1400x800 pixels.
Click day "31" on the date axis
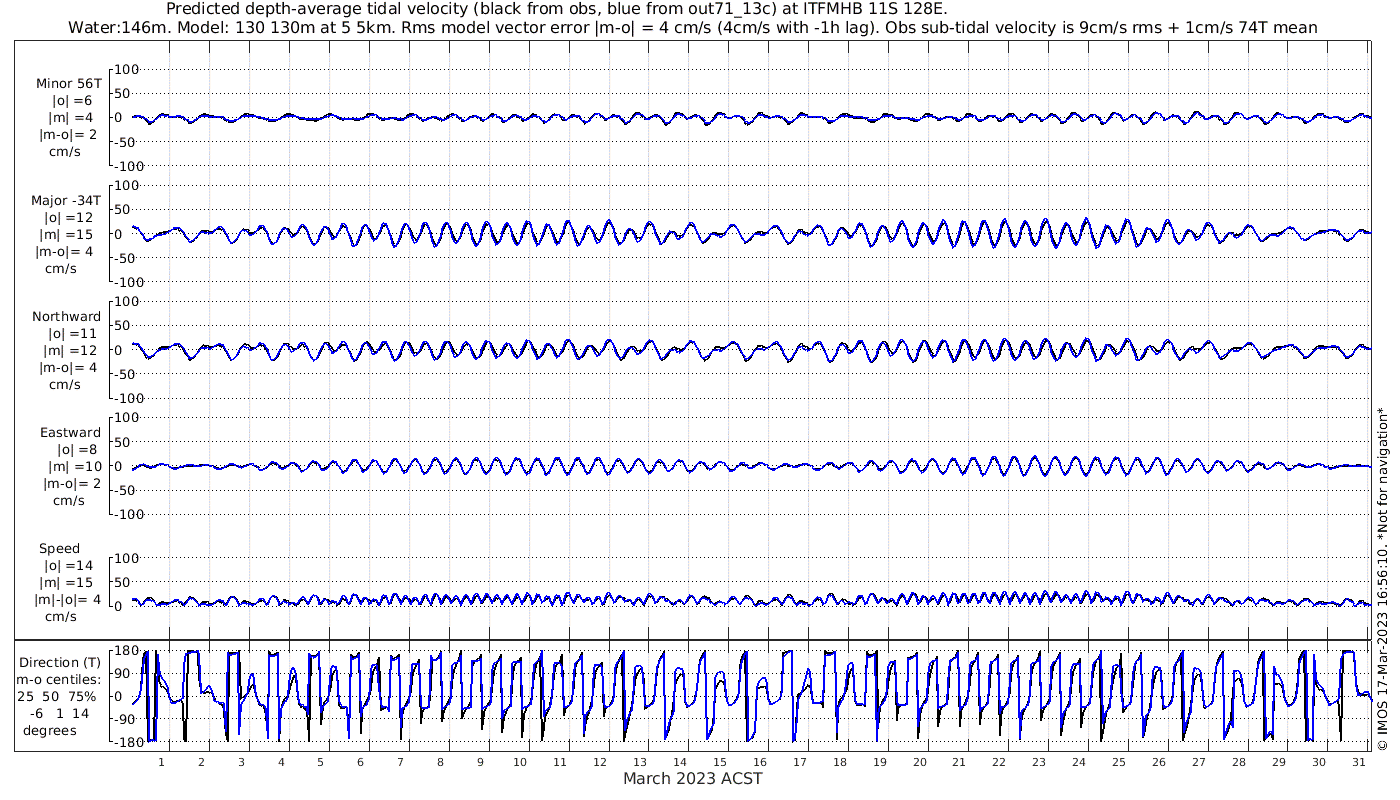coord(1358,762)
